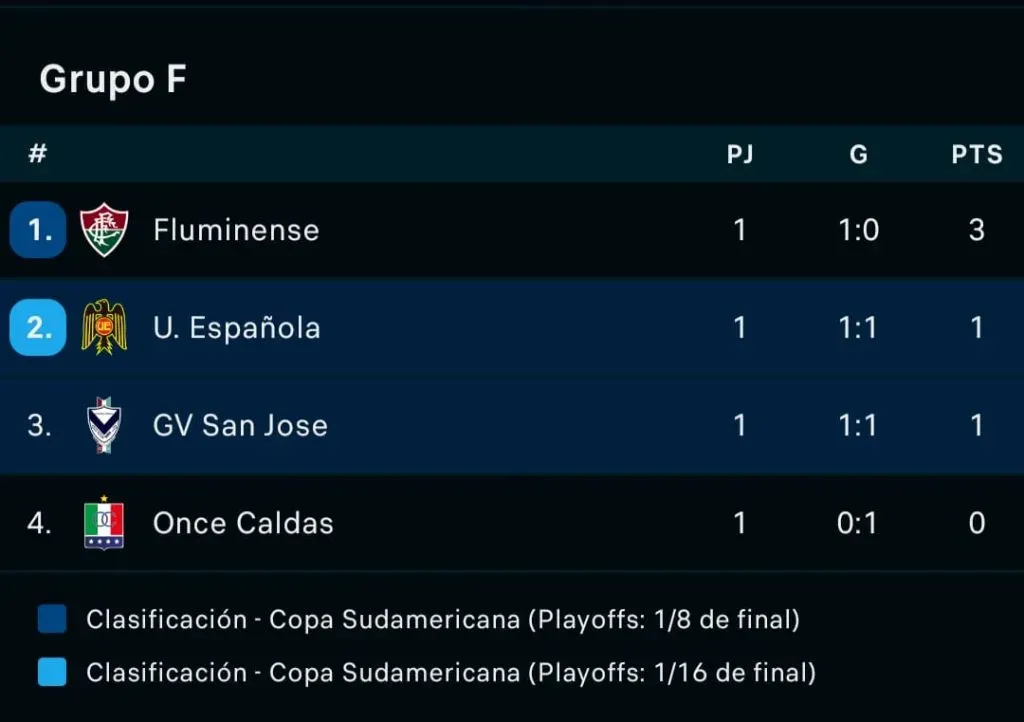1024x722 pixels.
Task: Click the Fluminense club crest
Action: click(x=104, y=230)
